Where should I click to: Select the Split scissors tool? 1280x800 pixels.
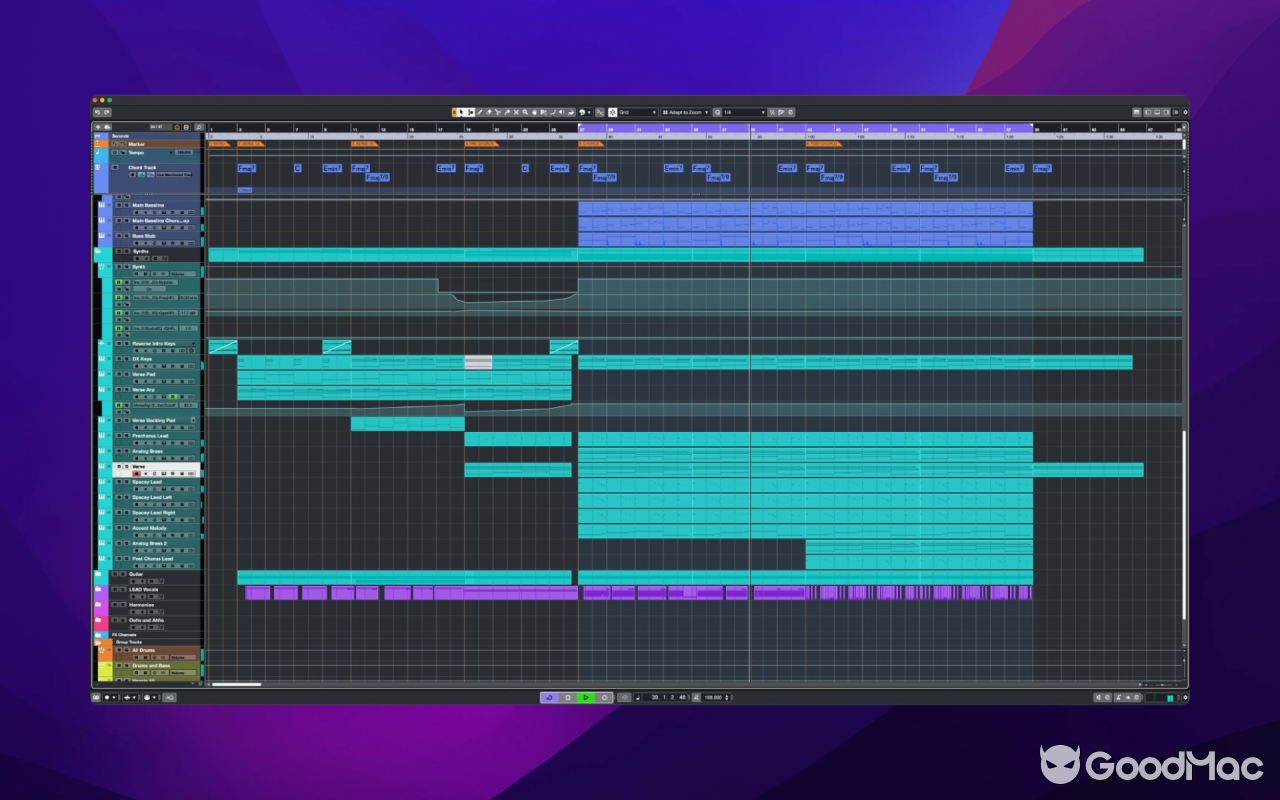coord(498,113)
